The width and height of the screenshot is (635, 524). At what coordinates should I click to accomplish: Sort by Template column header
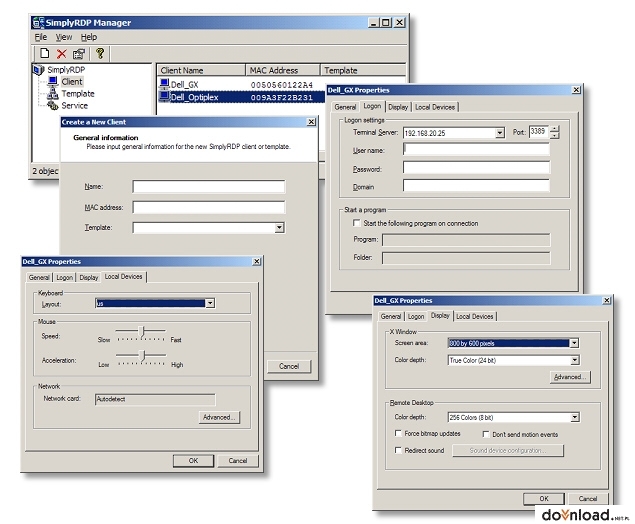pos(362,70)
